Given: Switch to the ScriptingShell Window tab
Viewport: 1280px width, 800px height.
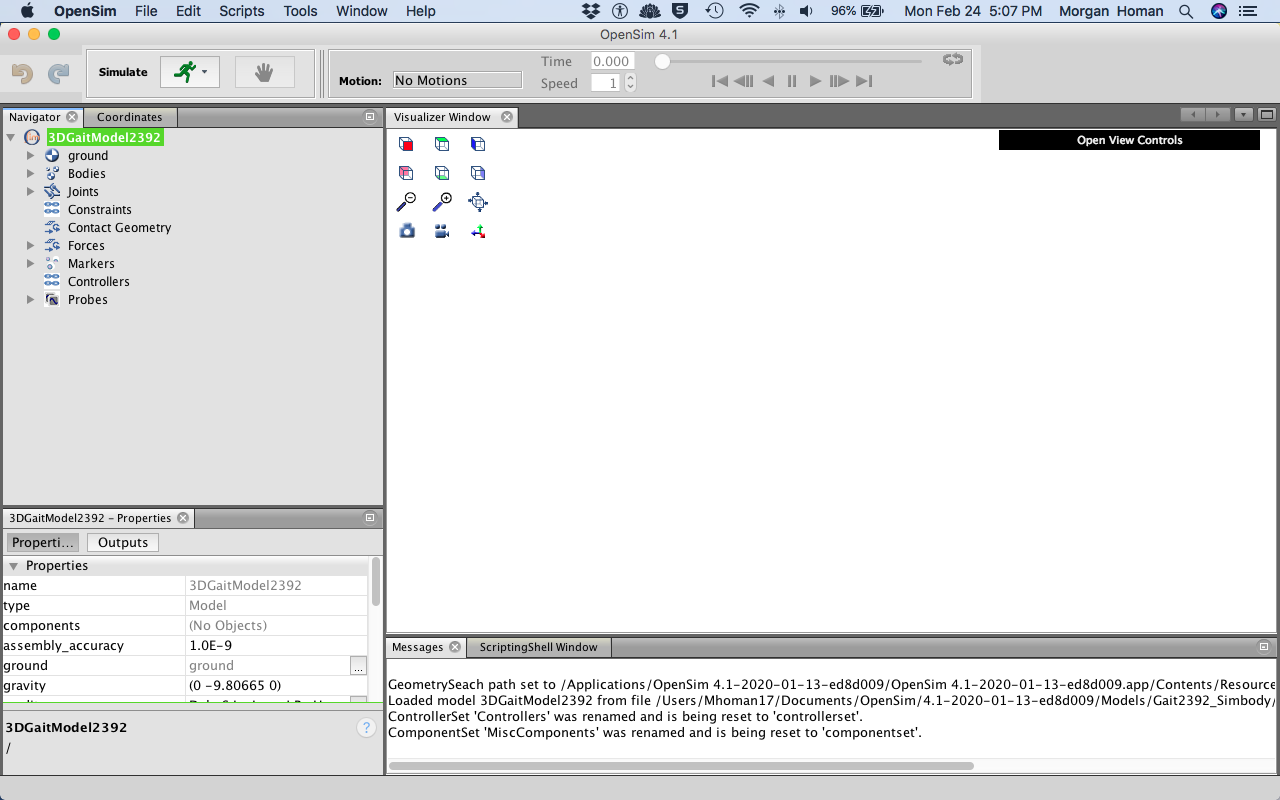Looking at the screenshot, I should pos(538,647).
